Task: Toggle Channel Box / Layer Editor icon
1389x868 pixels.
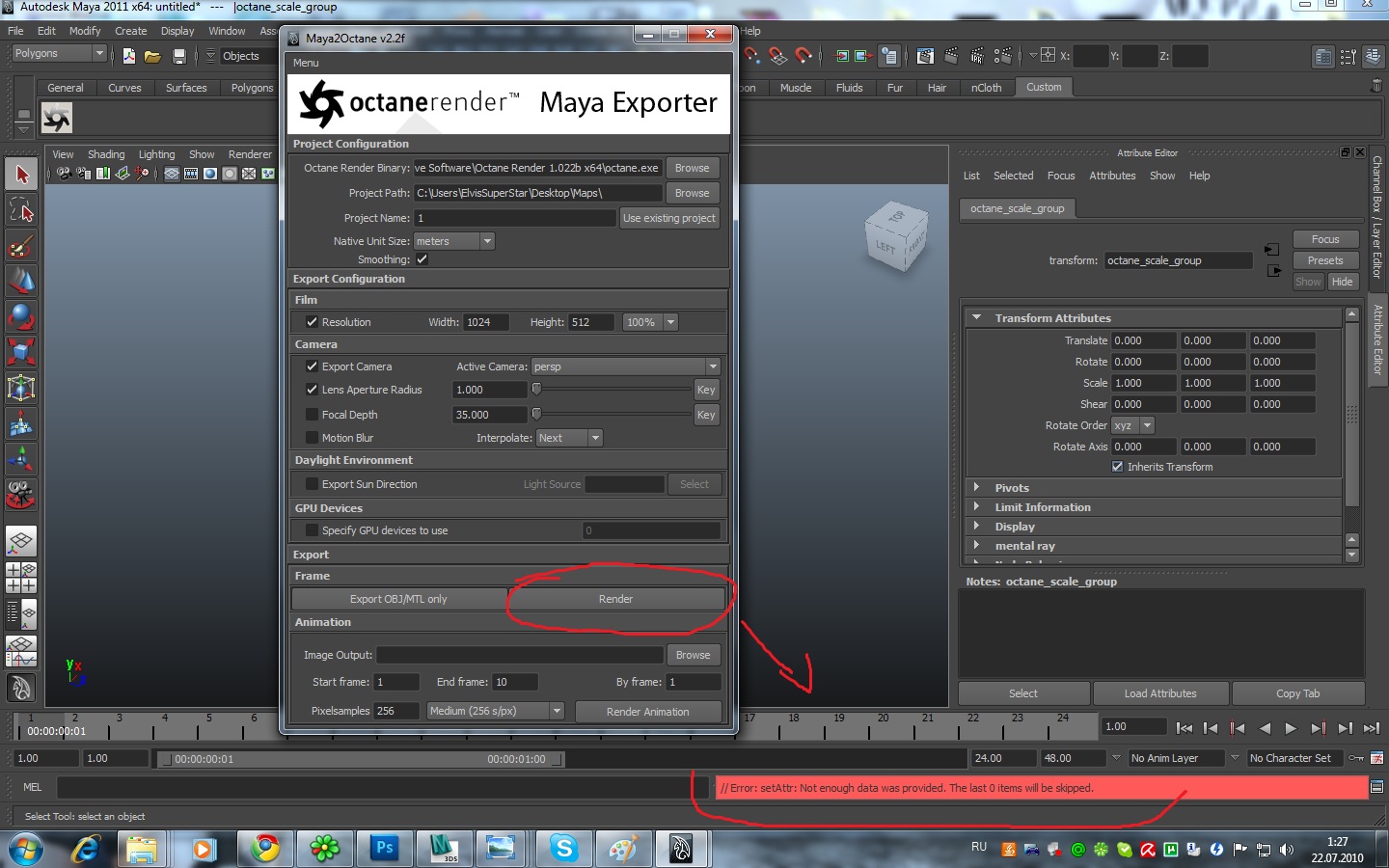Action: (1374, 56)
